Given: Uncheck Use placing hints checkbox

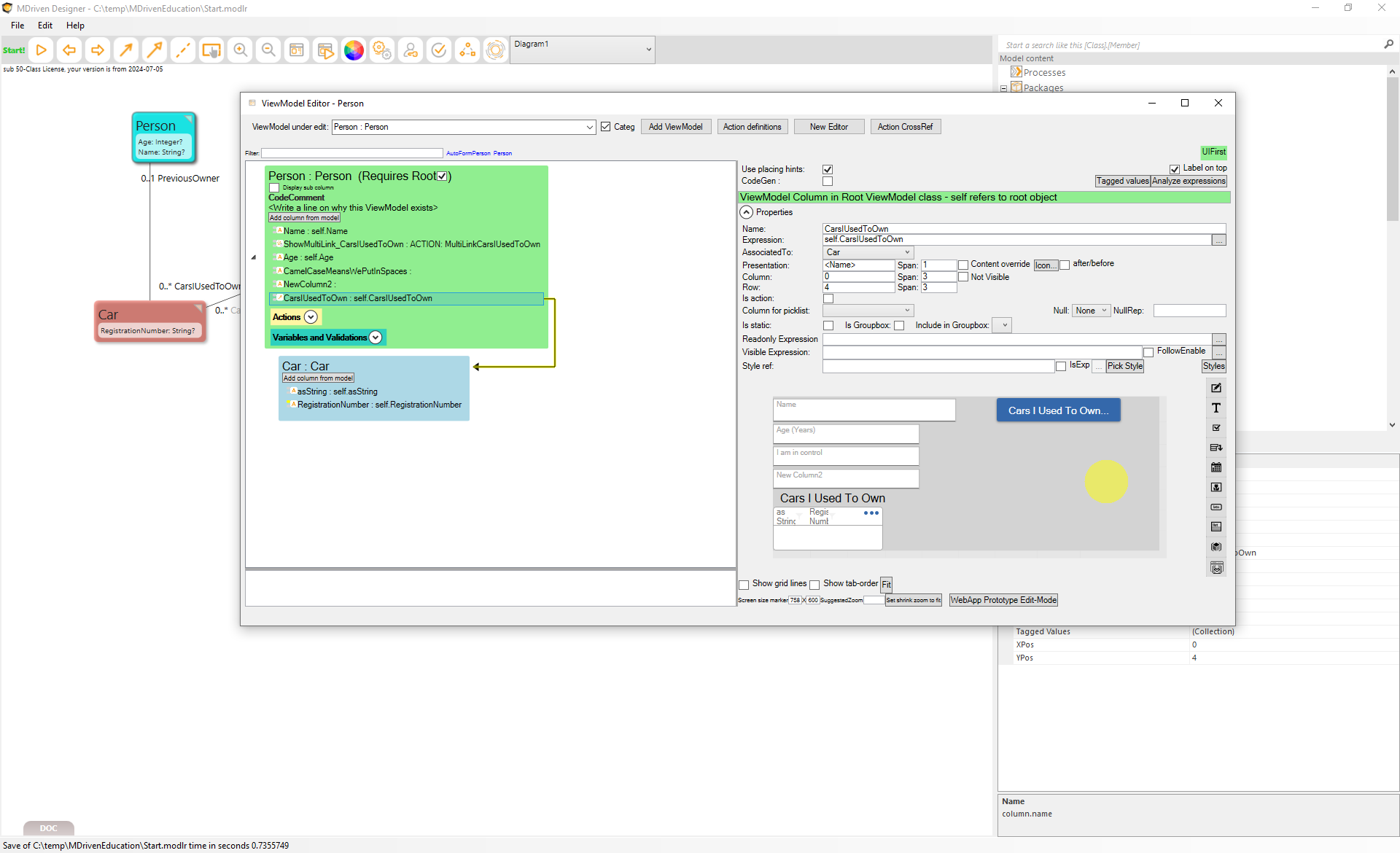Looking at the screenshot, I should [x=828, y=169].
